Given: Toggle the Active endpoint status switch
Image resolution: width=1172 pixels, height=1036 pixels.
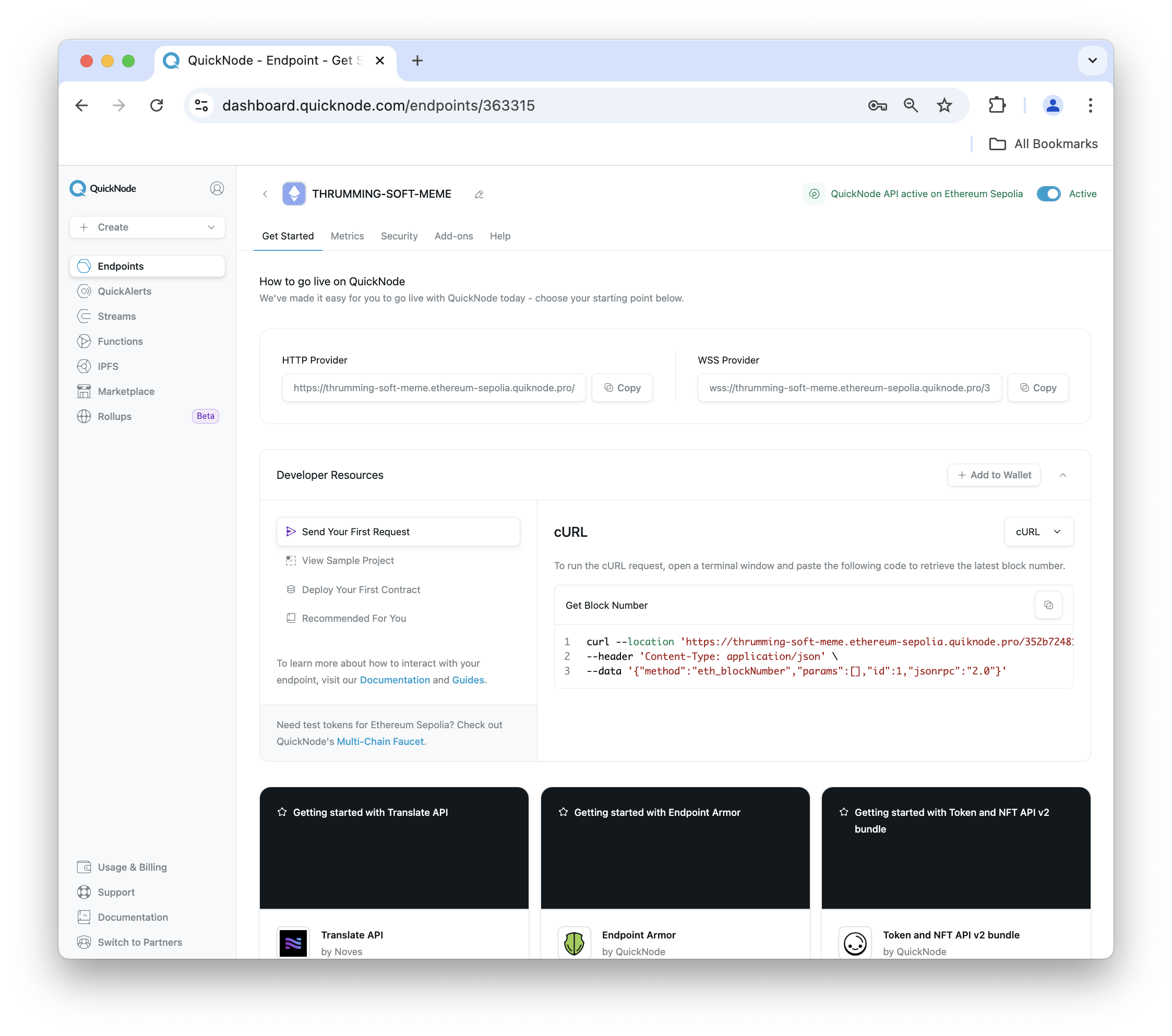Looking at the screenshot, I should coord(1049,194).
